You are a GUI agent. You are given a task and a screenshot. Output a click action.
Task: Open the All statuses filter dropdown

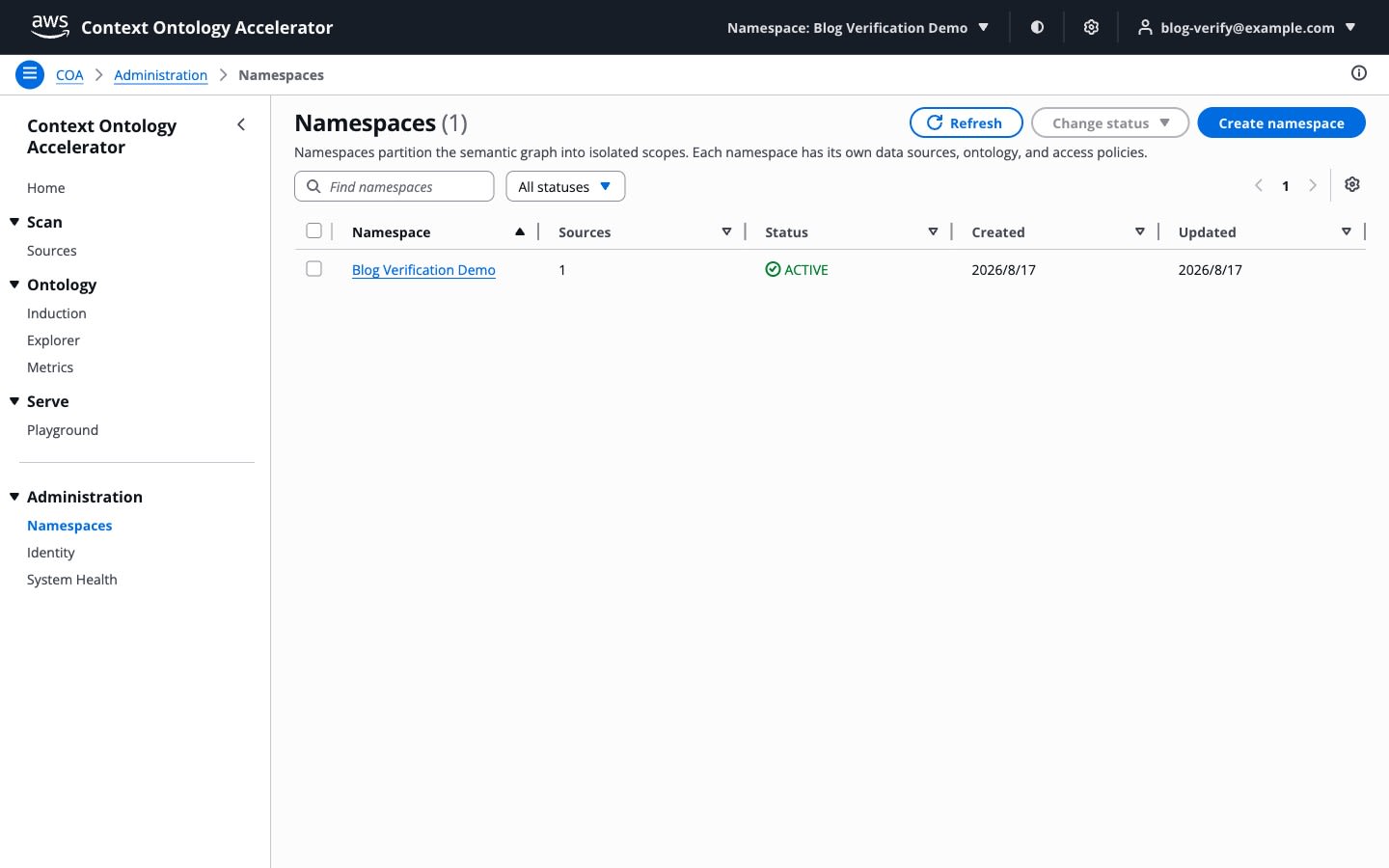[x=565, y=186]
